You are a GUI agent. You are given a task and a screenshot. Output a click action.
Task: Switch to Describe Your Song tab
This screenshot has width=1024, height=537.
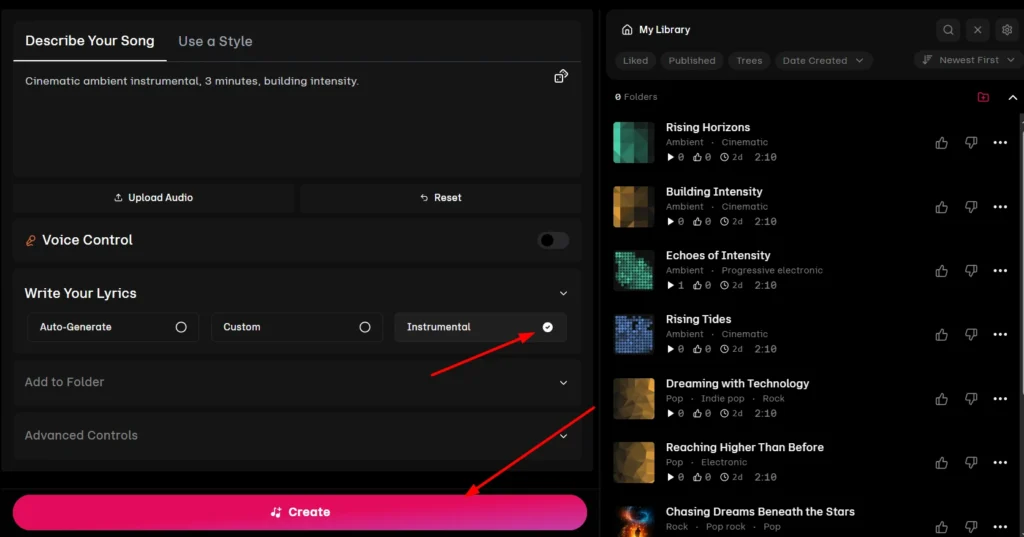[x=89, y=41]
